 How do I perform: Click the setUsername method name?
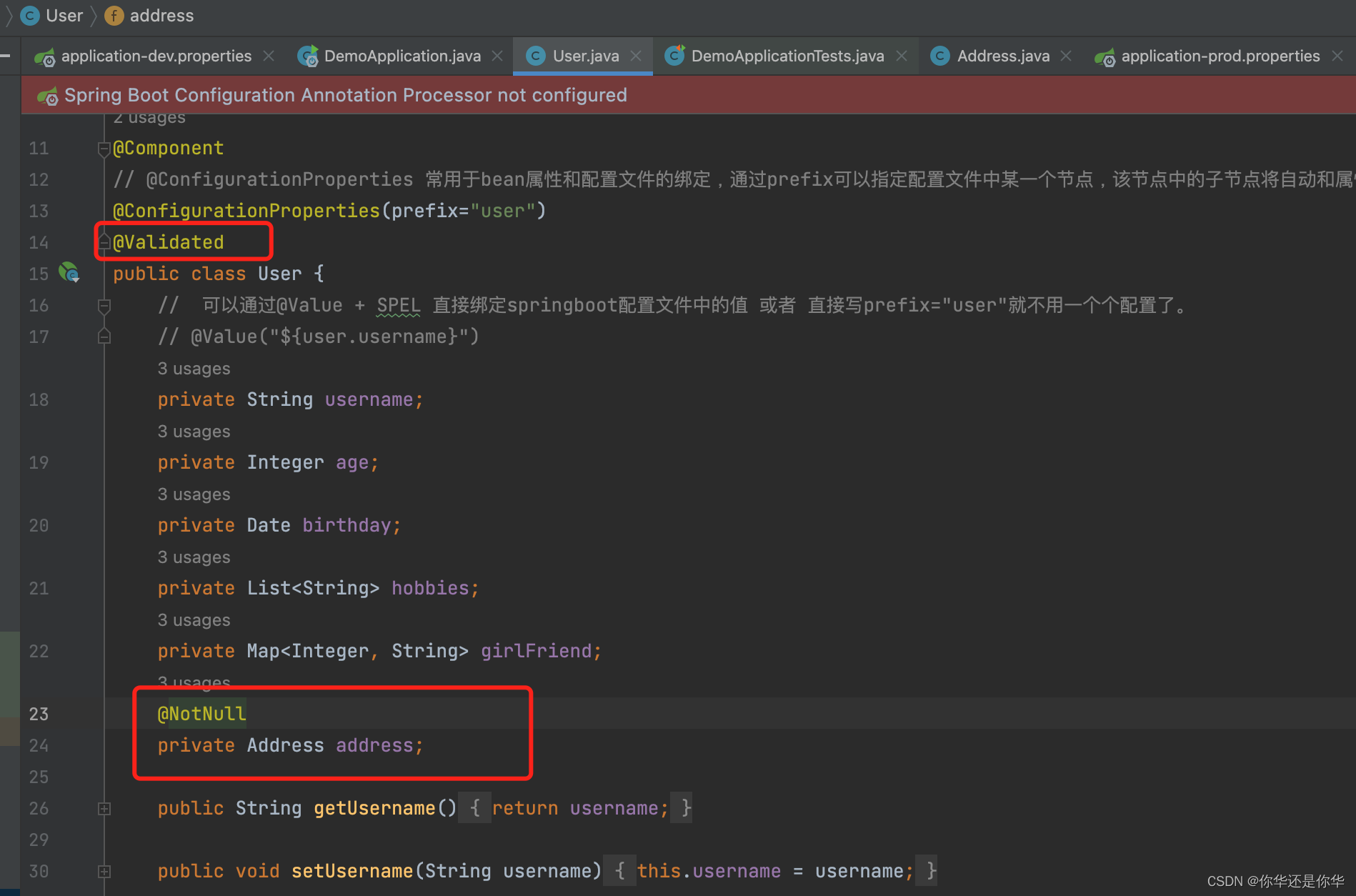point(352,871)
